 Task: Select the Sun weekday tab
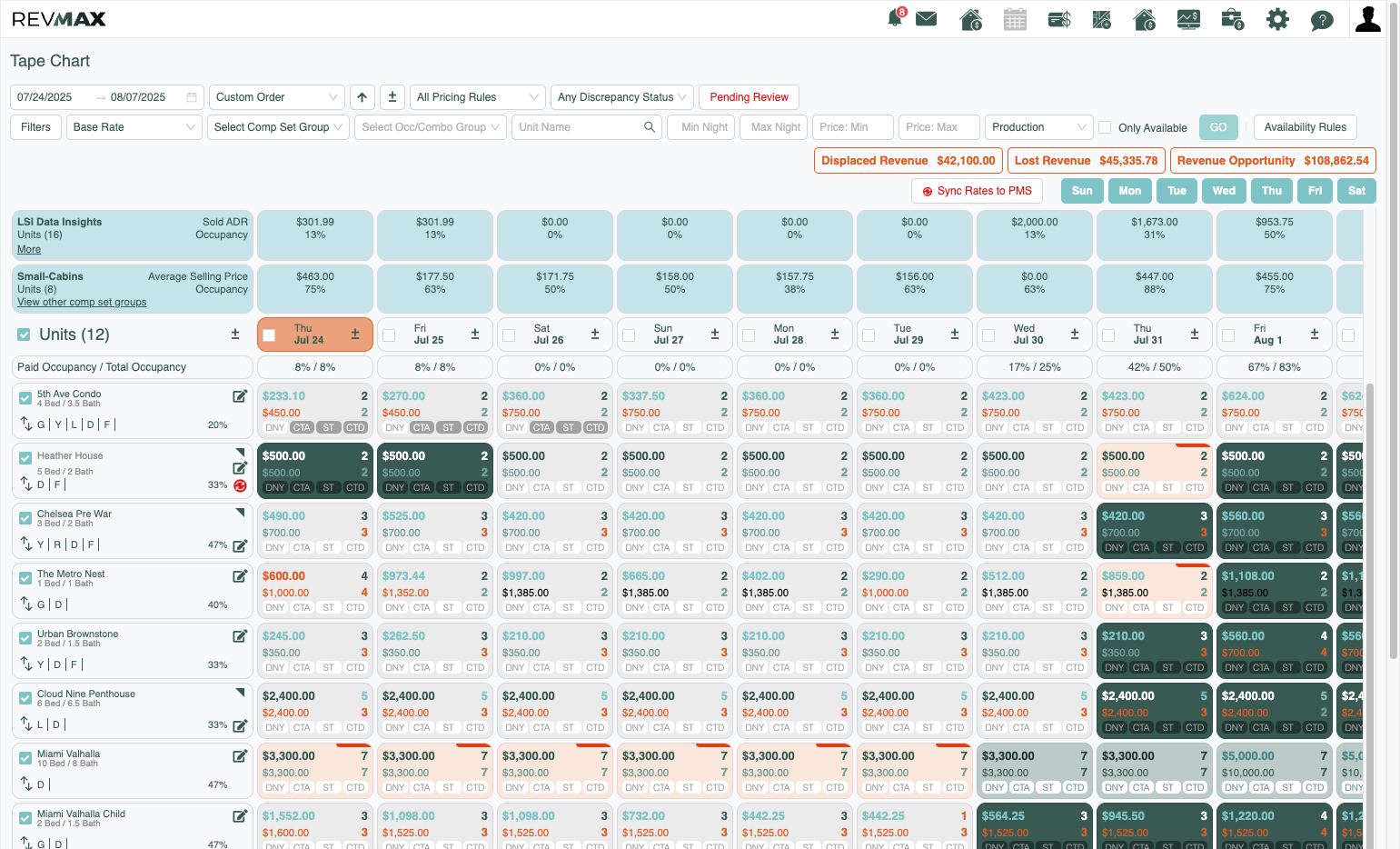pos(1082,191)
